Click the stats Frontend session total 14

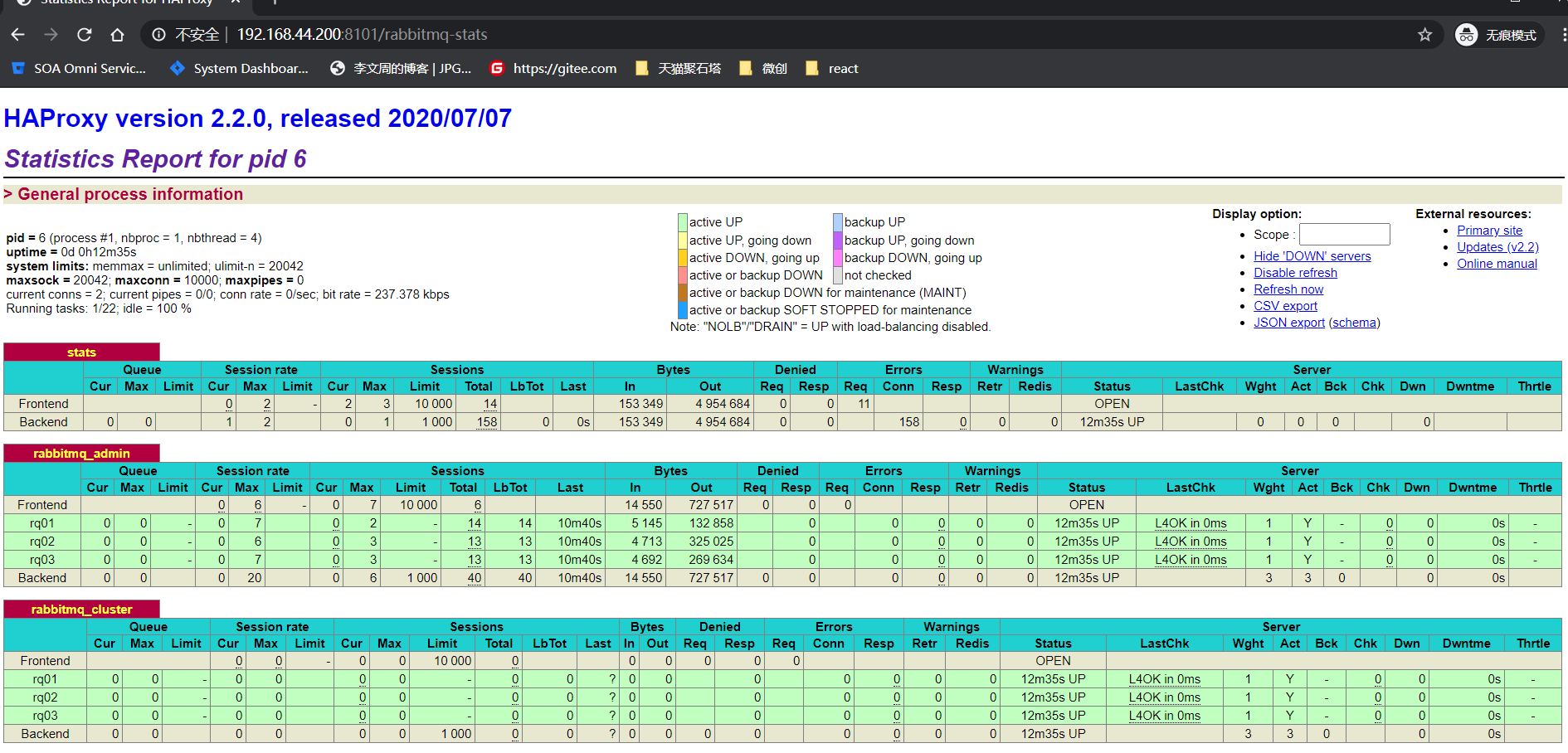point(490,404)
